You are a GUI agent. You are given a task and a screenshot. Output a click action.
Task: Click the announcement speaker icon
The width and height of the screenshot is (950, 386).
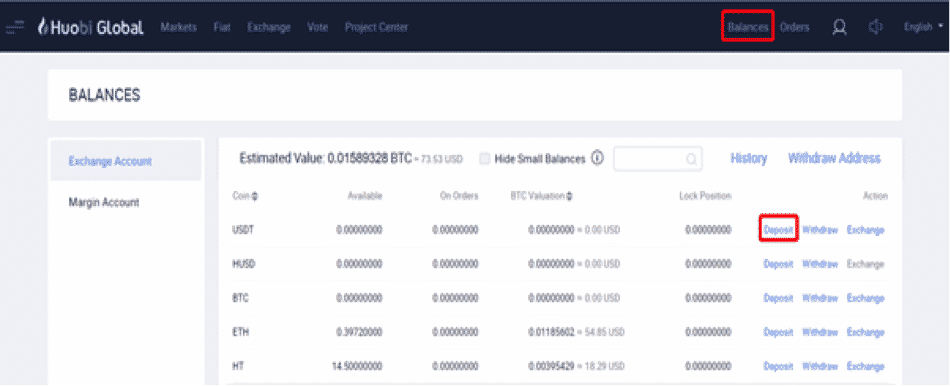[x=875, y=27]
